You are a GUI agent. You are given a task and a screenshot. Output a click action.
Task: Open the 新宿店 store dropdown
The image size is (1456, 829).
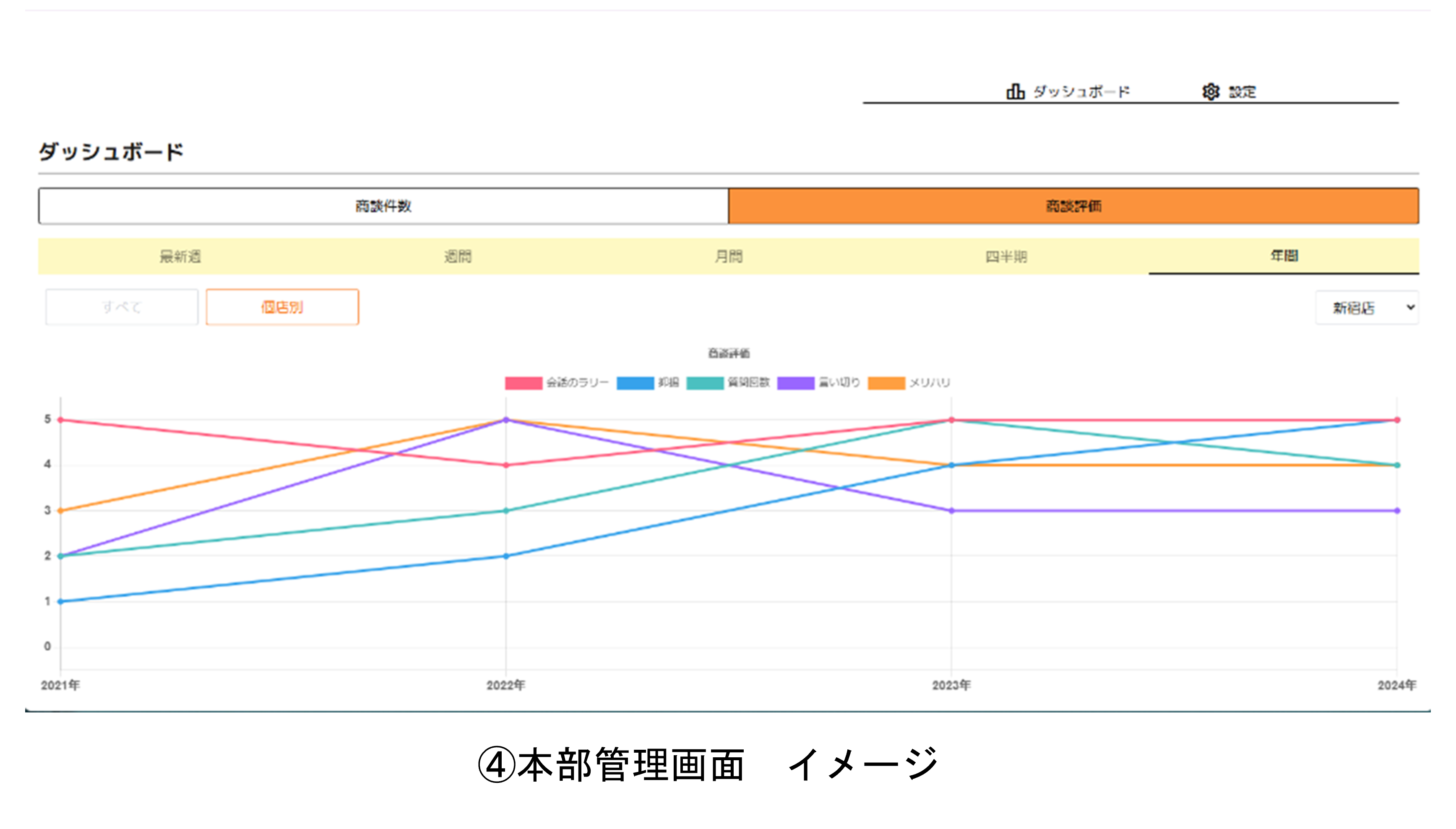tap(1366, 307)
